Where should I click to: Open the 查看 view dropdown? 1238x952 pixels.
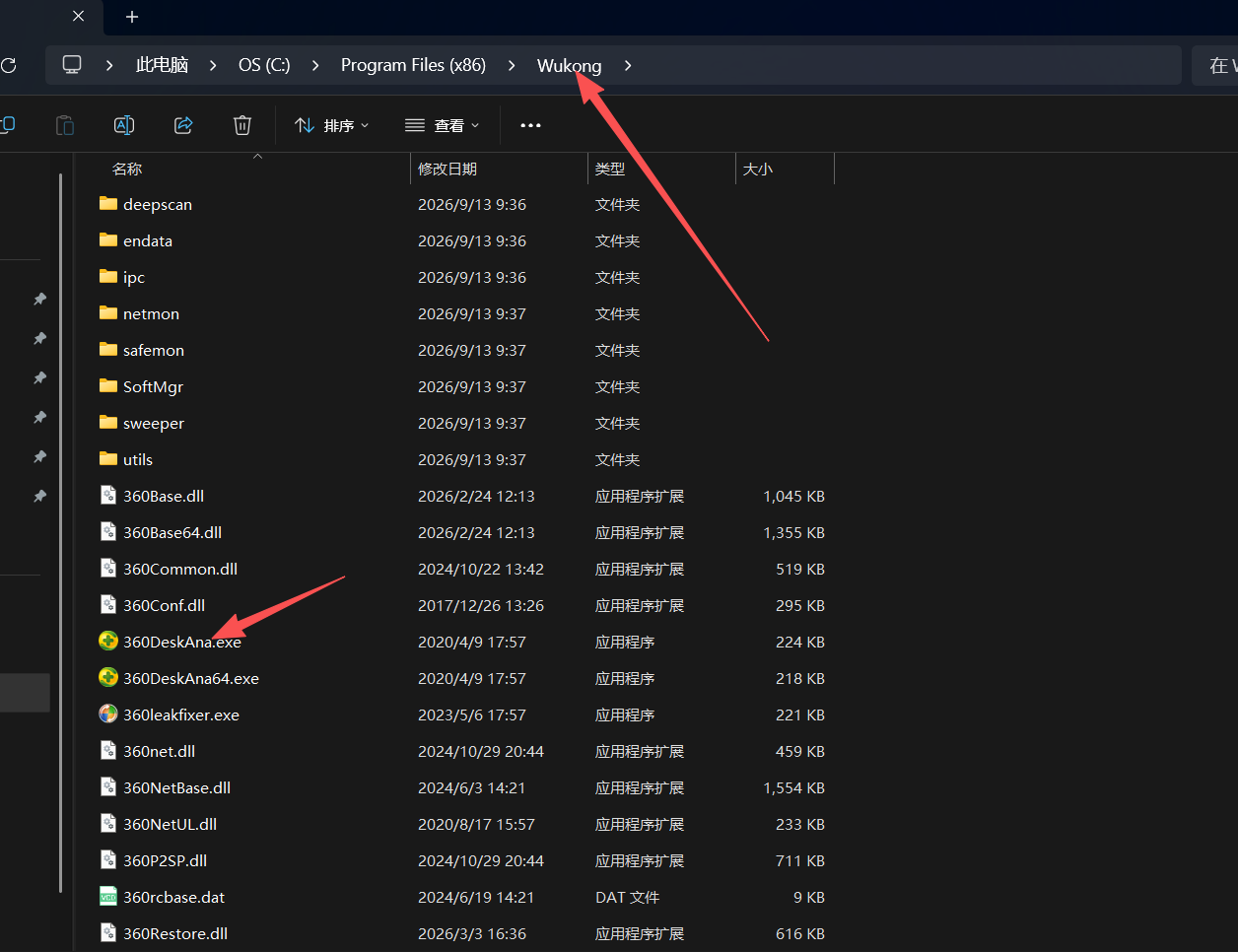click(443, 125)
